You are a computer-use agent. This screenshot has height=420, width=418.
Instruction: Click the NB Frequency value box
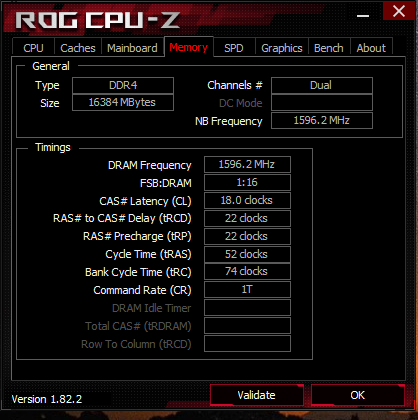(322, 120)
